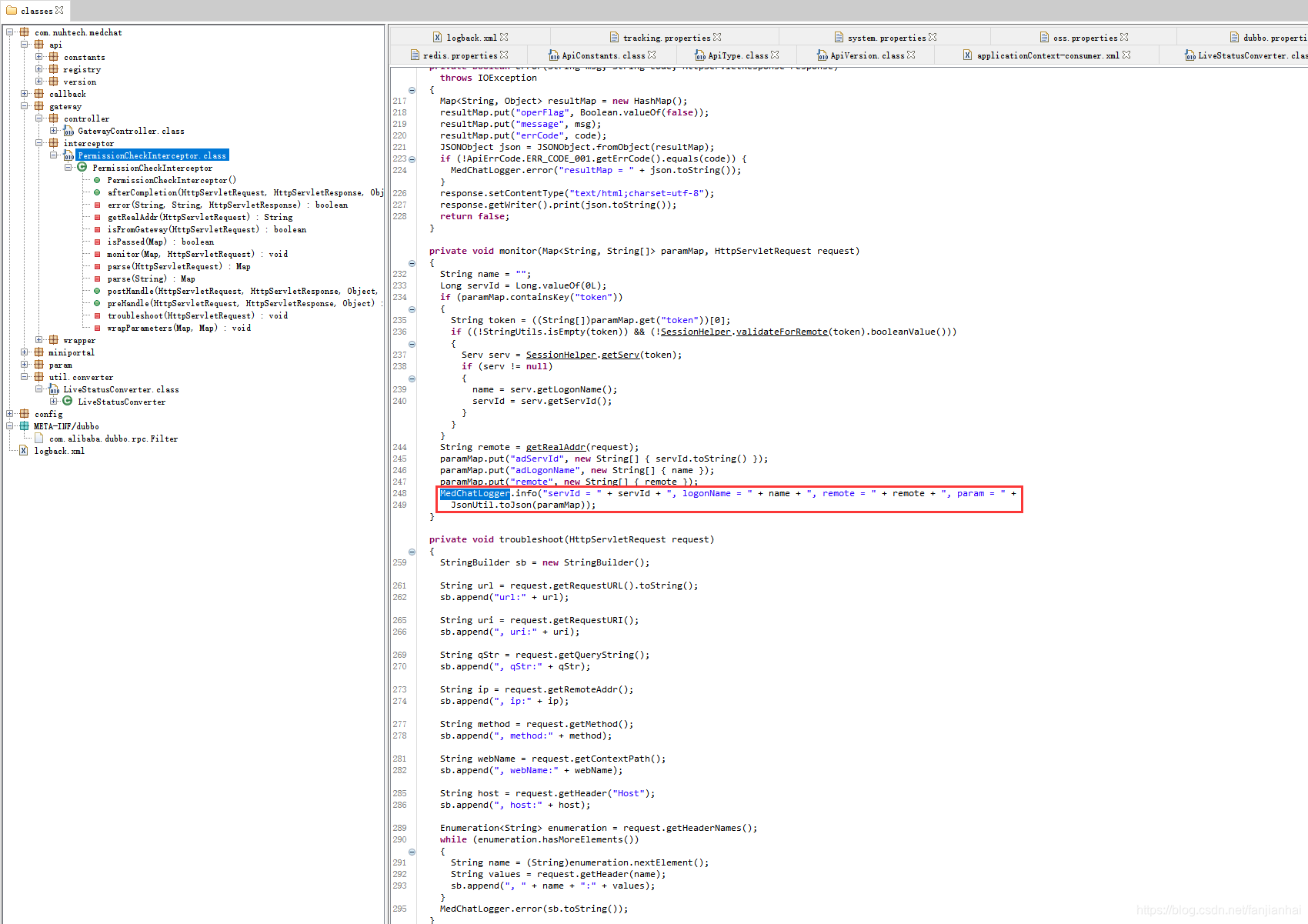Click the XML file icon of logback.xml in tree
The image size is (1308, 924).
[25, 451]
